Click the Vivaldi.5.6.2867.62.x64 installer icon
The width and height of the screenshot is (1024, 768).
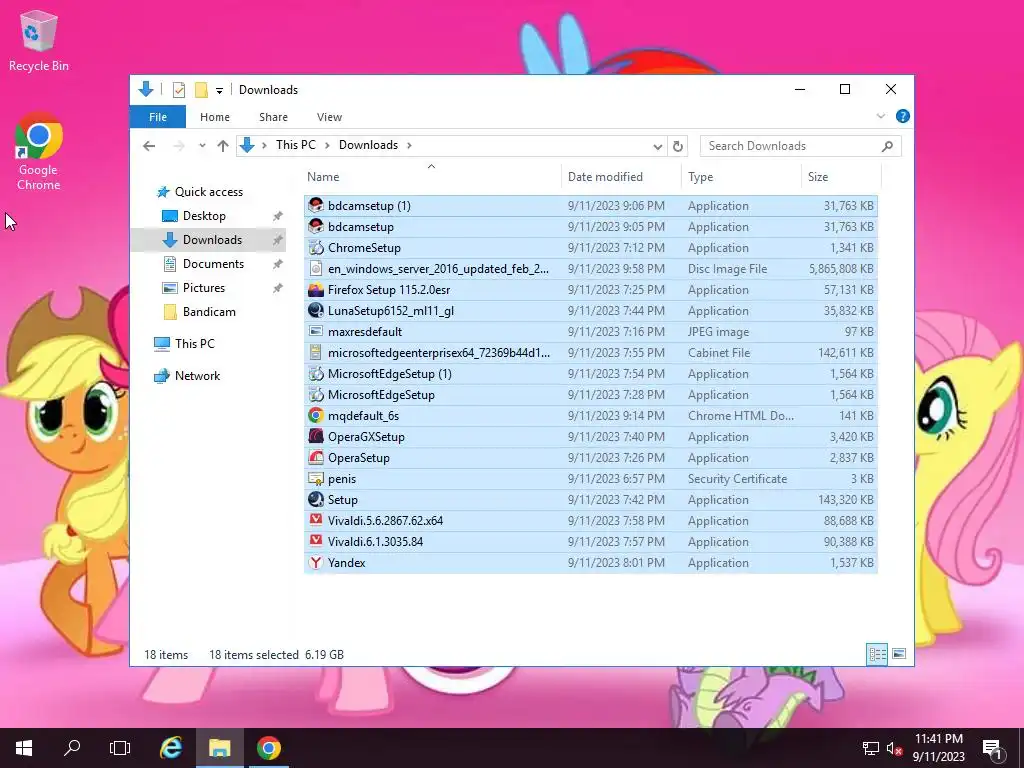pyautogui.click(x=316, y=520)
